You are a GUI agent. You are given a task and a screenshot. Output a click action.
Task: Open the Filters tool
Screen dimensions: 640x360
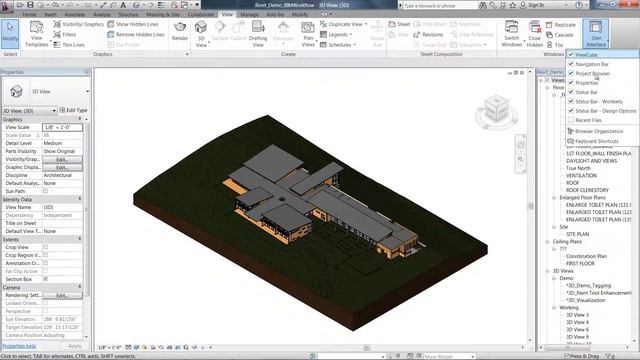(x=64, y=35)
